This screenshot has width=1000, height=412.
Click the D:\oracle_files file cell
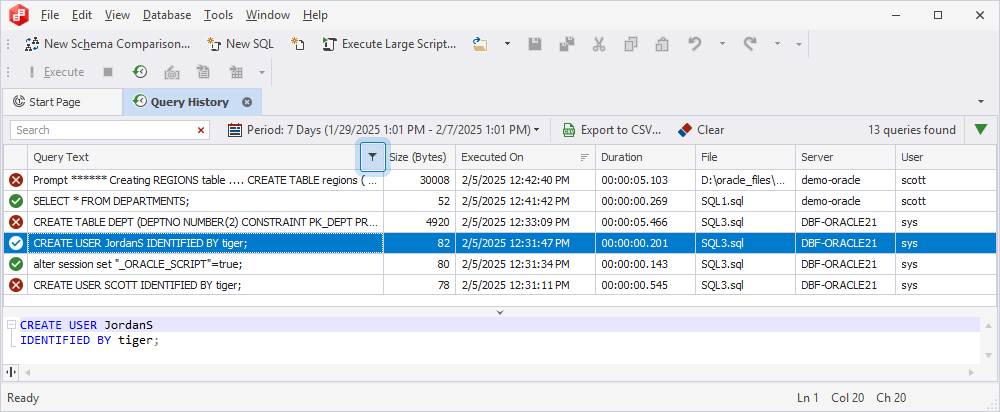[745, 180]
